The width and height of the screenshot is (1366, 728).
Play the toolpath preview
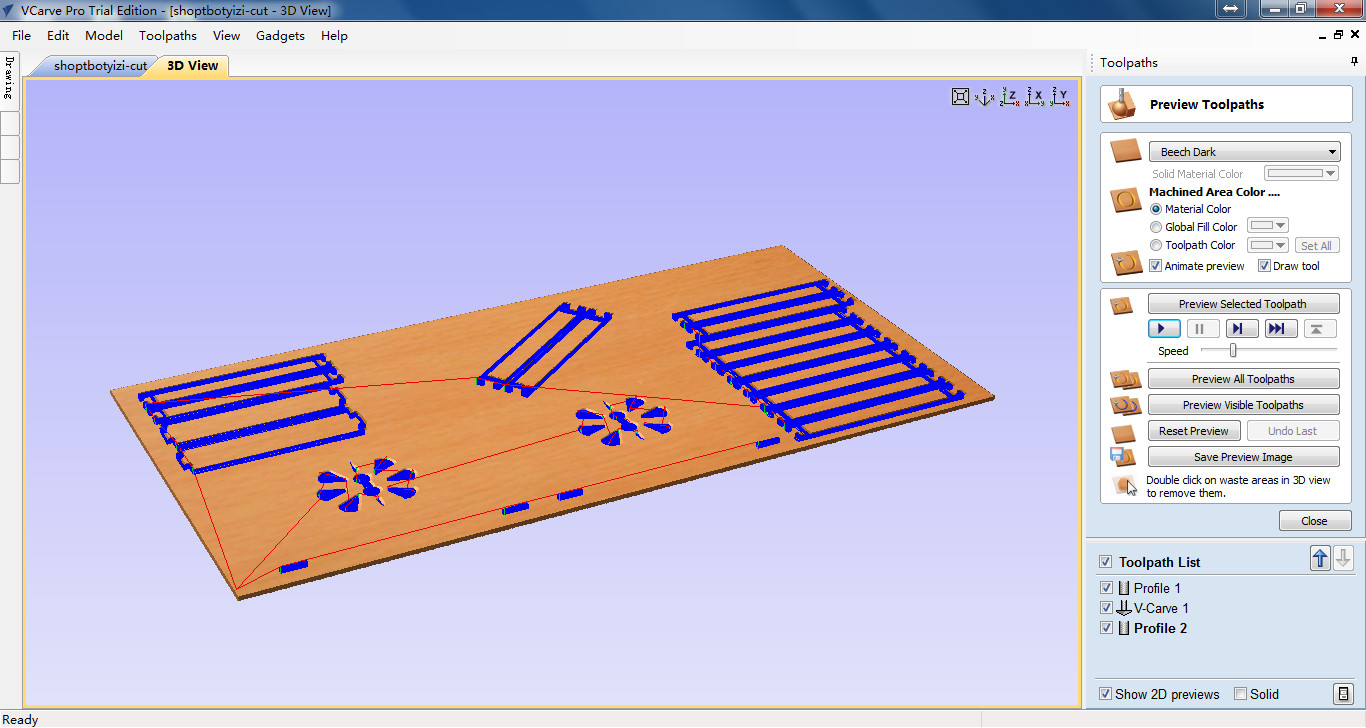[1164, 329]
